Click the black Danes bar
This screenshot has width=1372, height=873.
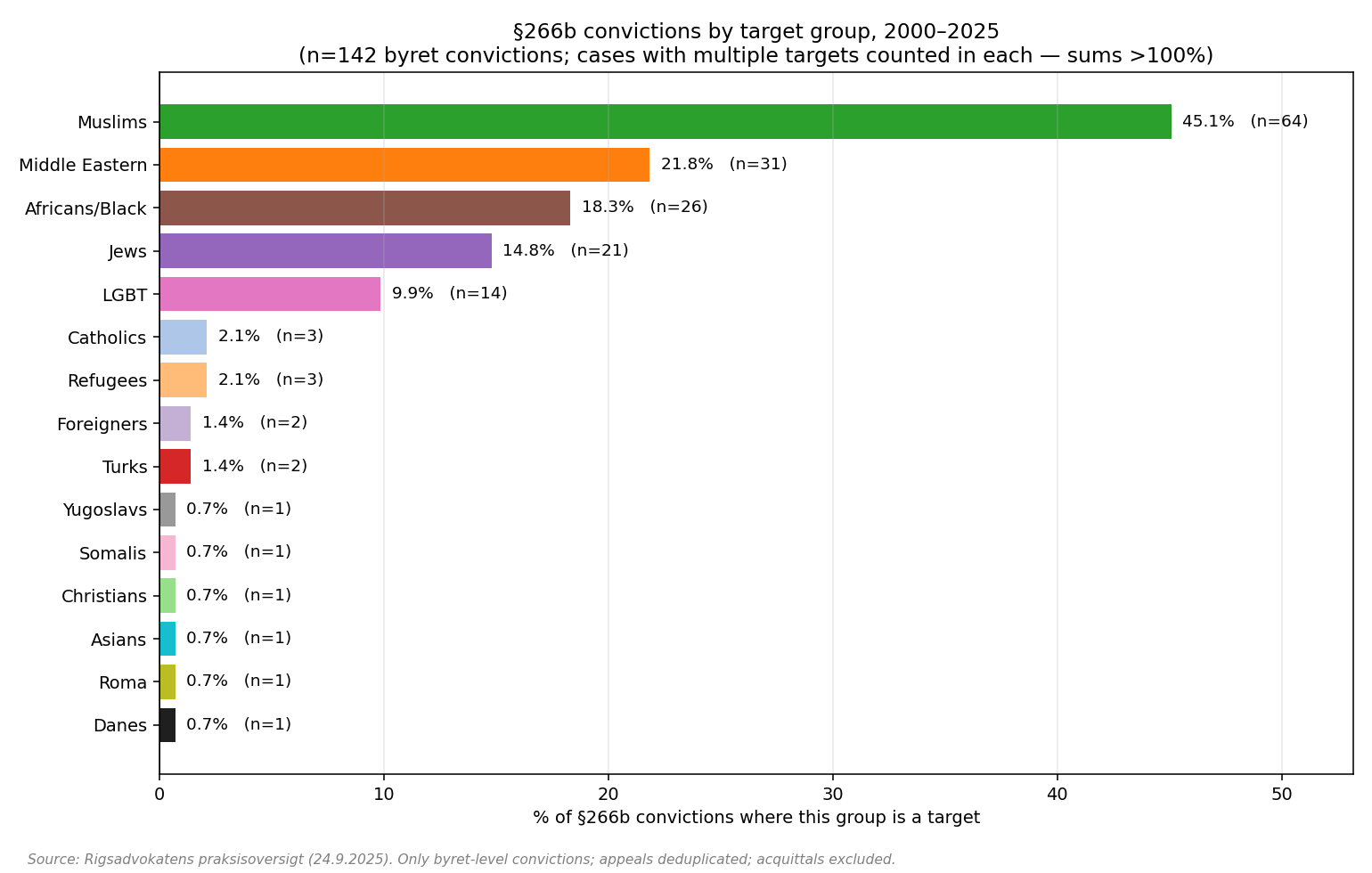(167, 725)
